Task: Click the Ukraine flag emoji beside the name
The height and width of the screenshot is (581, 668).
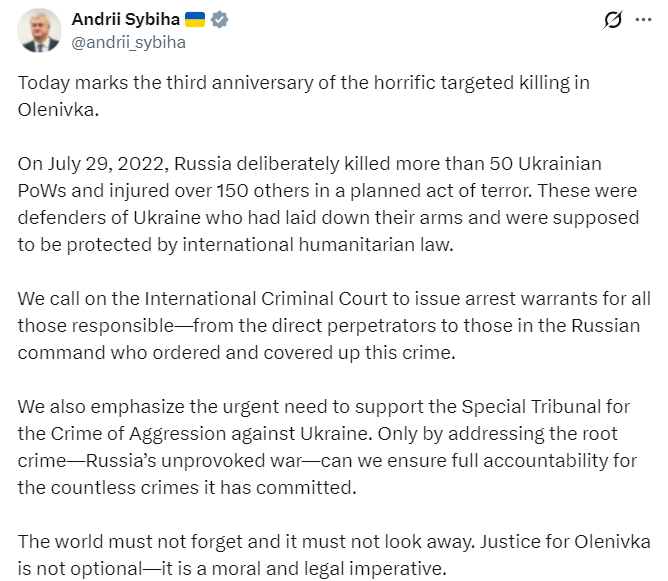Action: pos(195,20)
